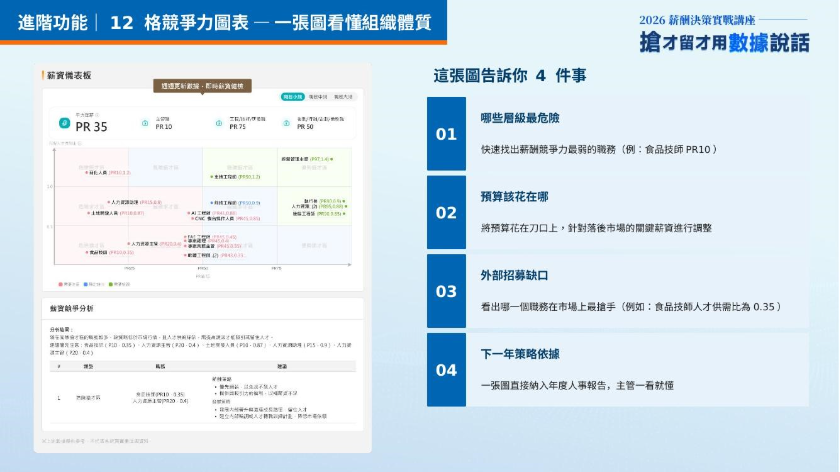
Task: Click the brown tooltip above the dashboard card
Action: (202, 86)
